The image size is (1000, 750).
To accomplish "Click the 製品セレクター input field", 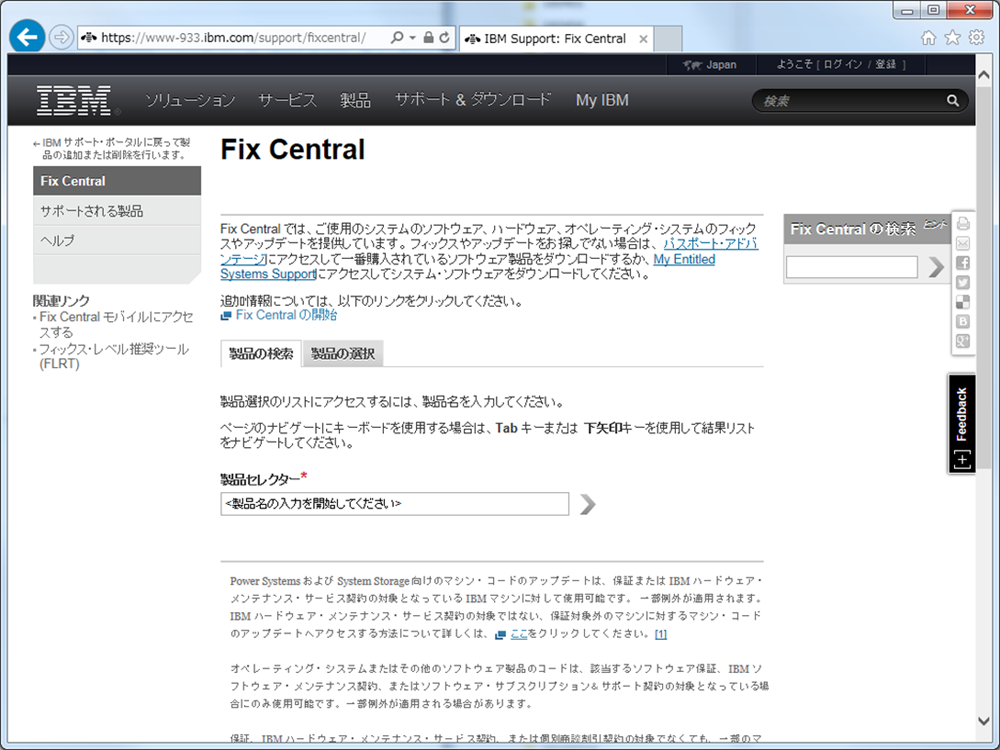I will 394,504.
